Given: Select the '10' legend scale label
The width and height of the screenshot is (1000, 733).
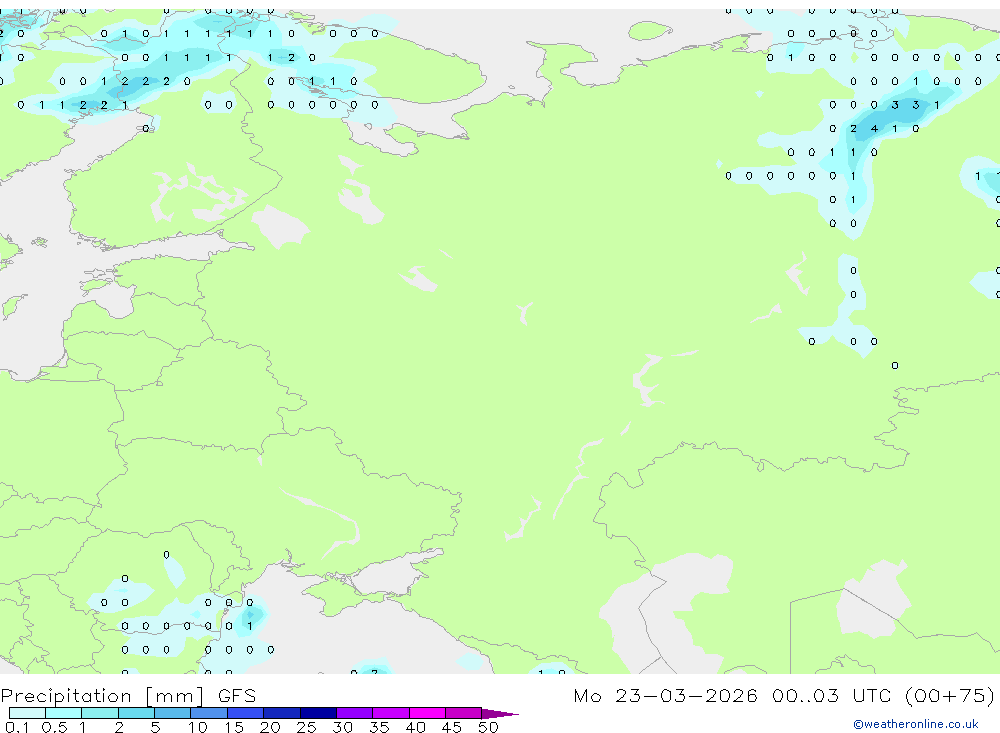Looking at the screenshot, I should click(197, 727).
